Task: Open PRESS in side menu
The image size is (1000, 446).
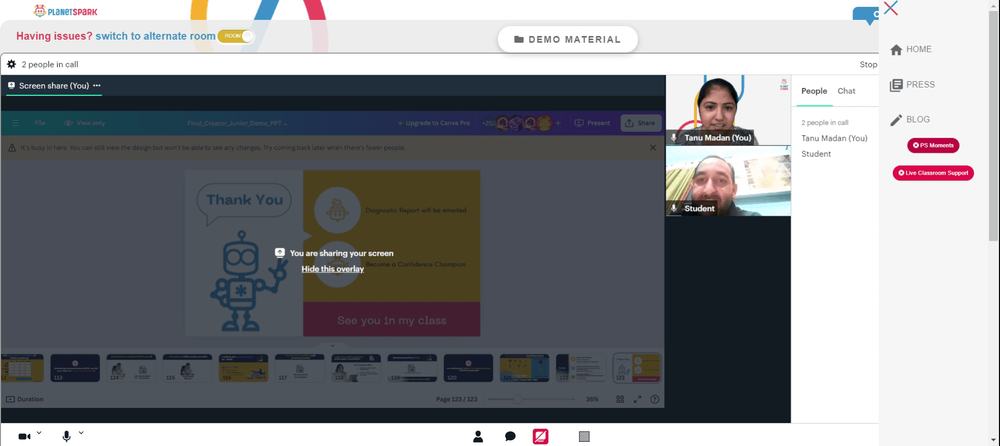Action: click(912, 84)
